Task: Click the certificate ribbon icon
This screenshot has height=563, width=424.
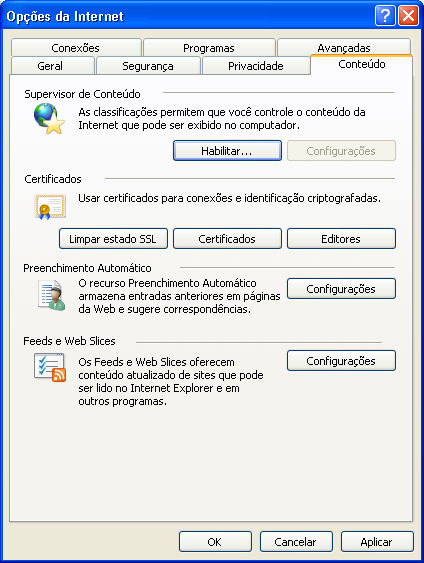Action: [x=51, y=207]
